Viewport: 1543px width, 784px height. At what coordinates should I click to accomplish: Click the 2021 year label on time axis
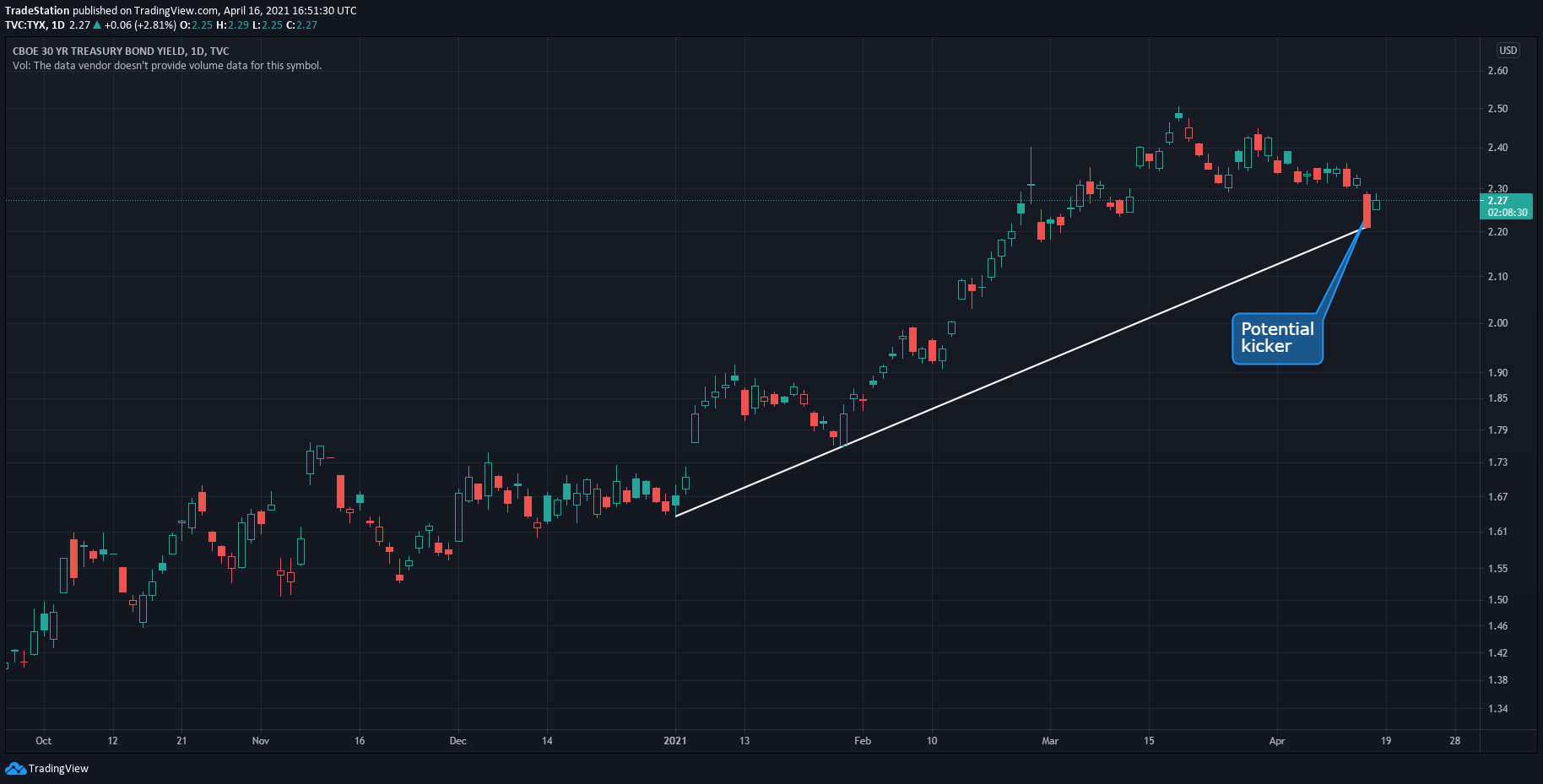click(x=675, y=741)
